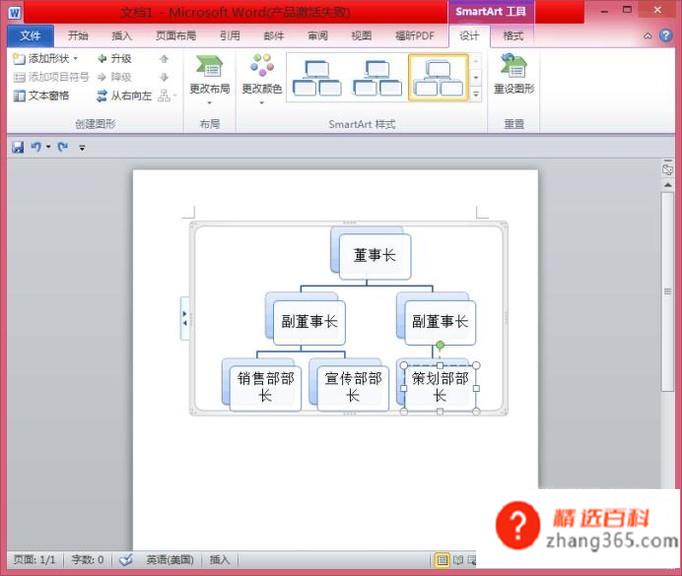682x576 pixels.
Task: Open the 文件 (File) tab
Action: (30, 36)
